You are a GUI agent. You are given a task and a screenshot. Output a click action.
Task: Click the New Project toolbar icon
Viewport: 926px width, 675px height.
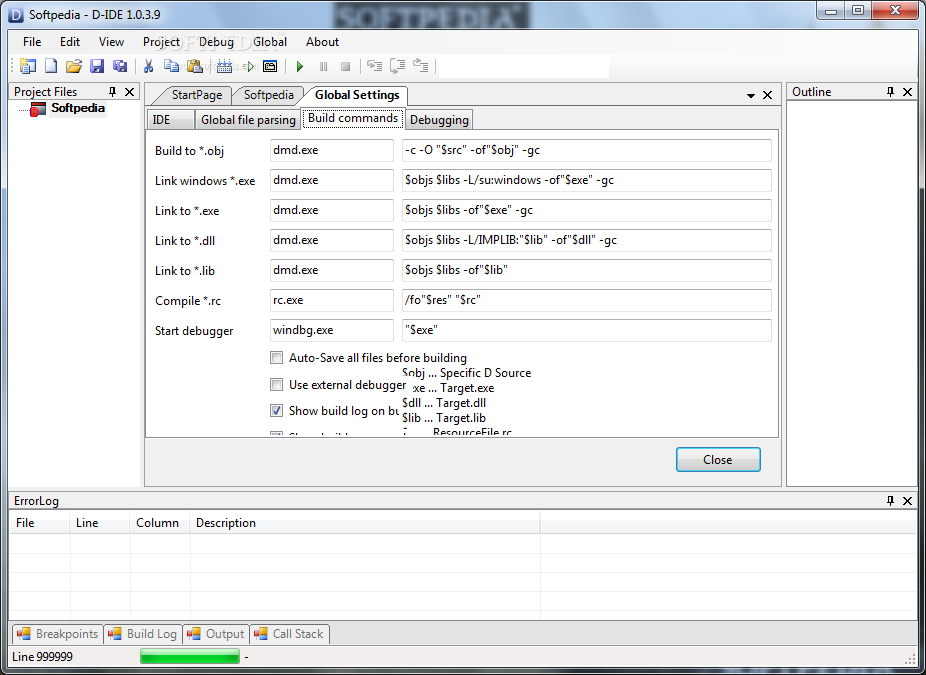tap(27, 66)
